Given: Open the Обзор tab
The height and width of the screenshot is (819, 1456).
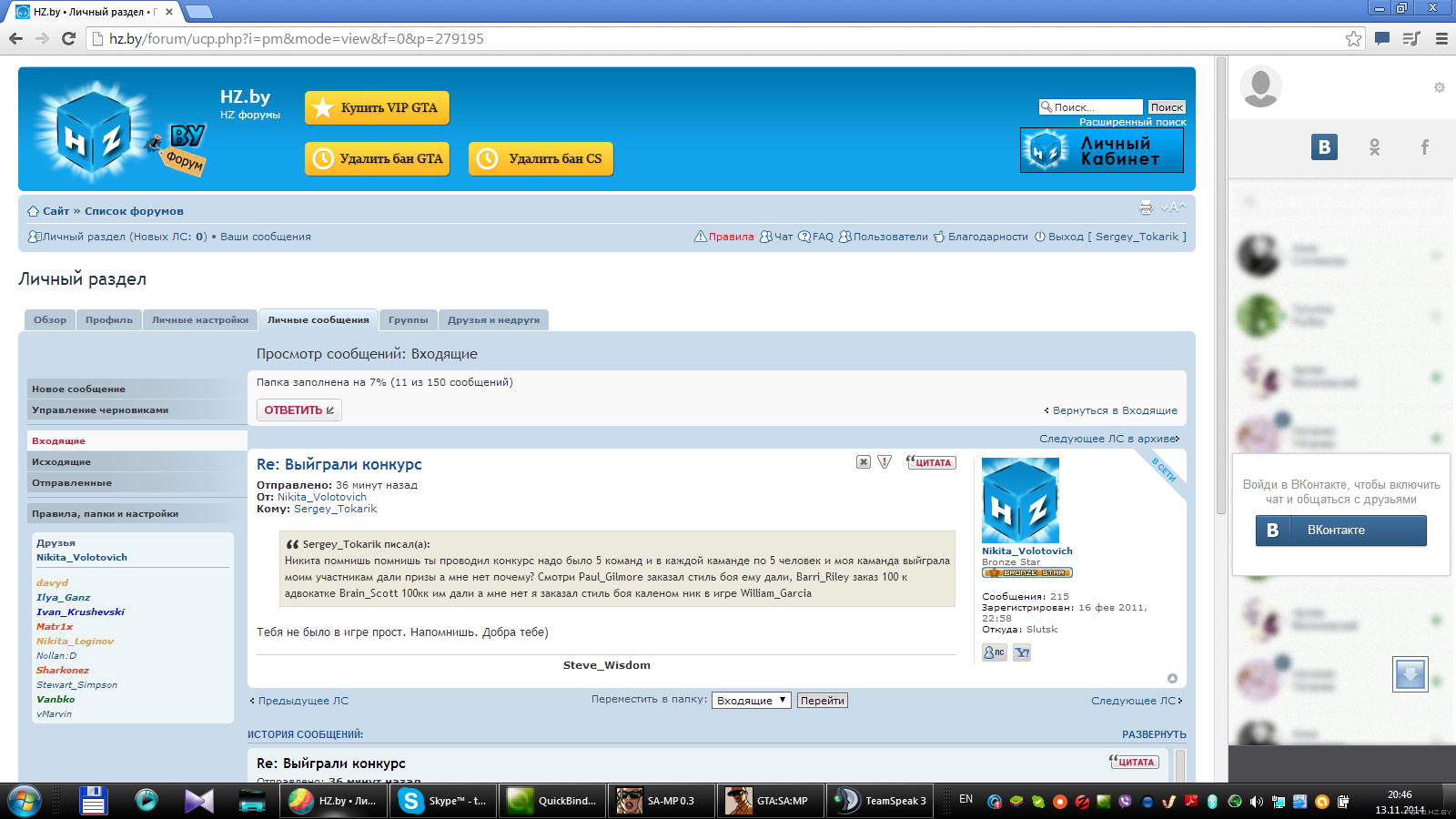Looking at the screenshot, I should point(50,319).
